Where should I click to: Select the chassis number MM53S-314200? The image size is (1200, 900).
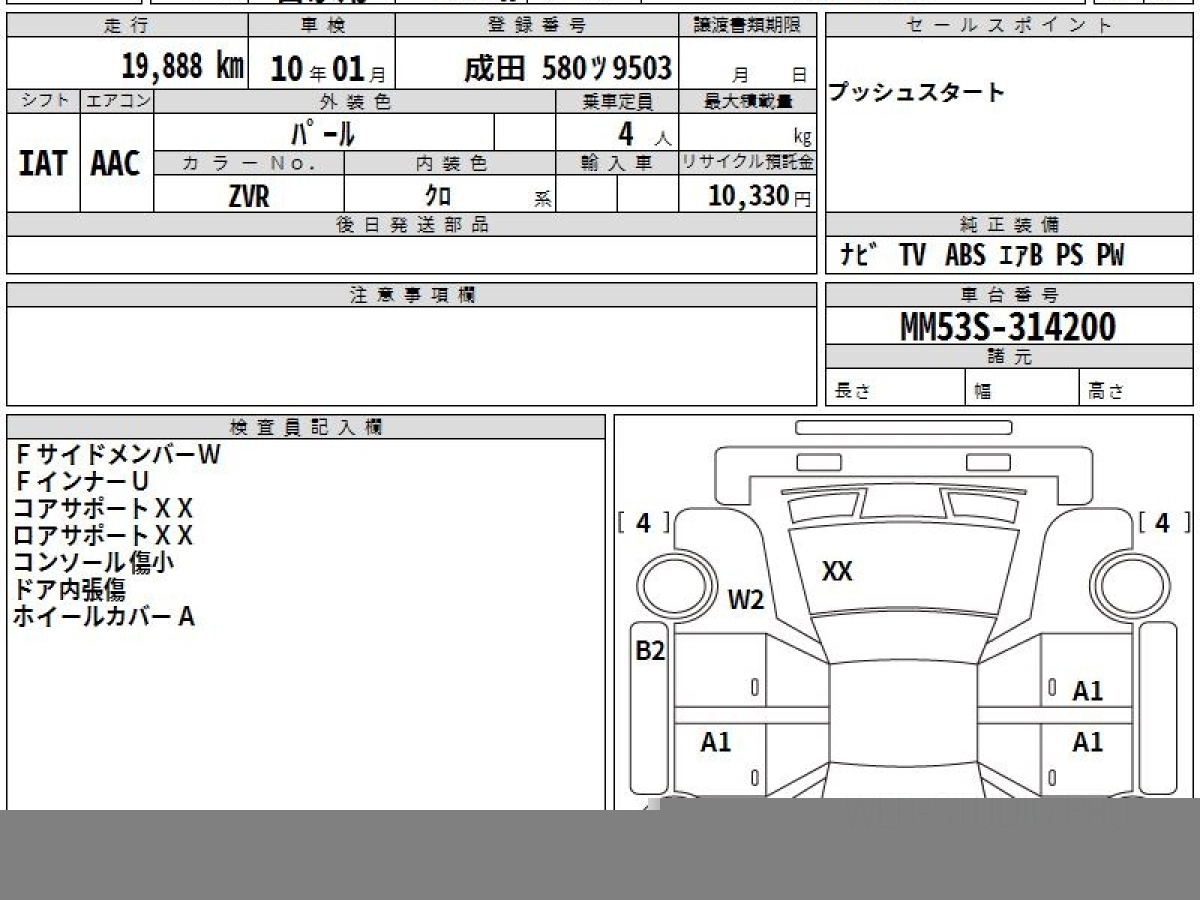(x=1008, y=326)
